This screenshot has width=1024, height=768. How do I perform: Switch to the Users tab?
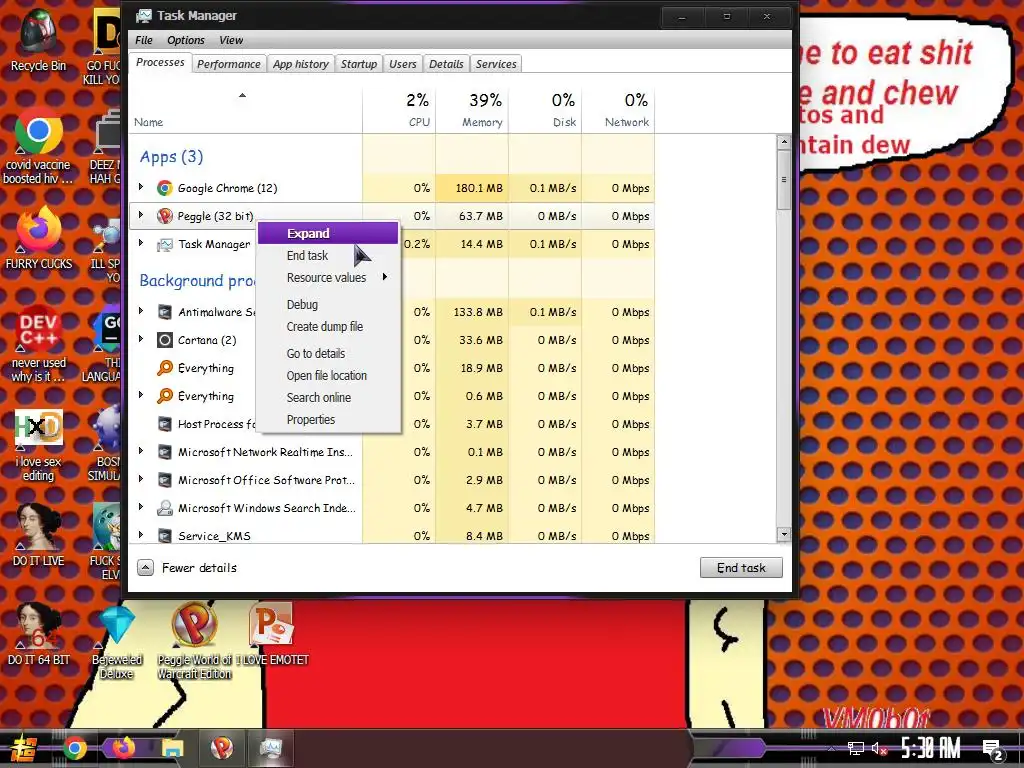pos(402,64)
